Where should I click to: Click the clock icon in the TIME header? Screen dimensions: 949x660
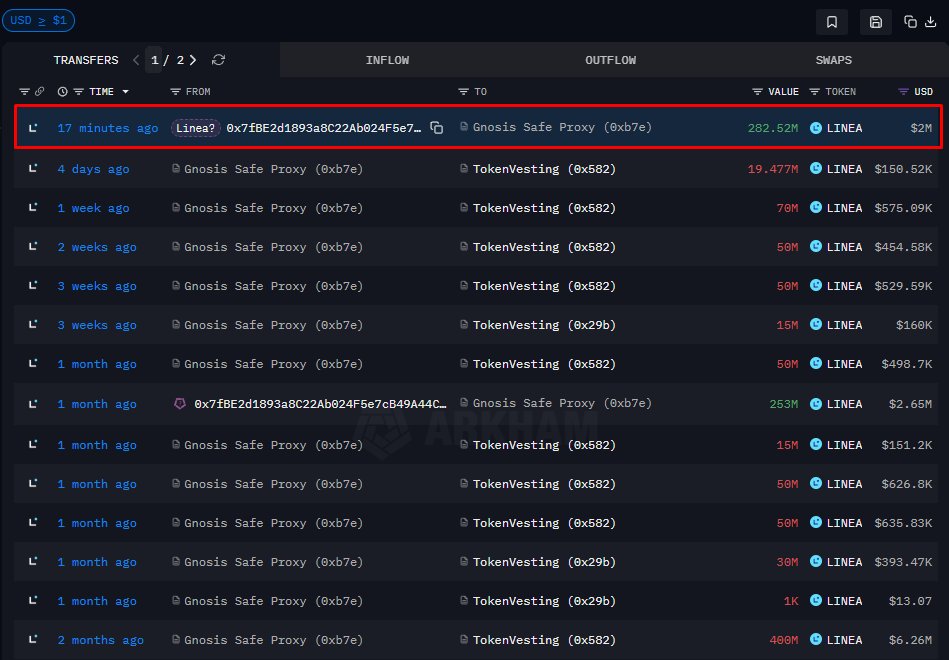(x=62, y=91)
